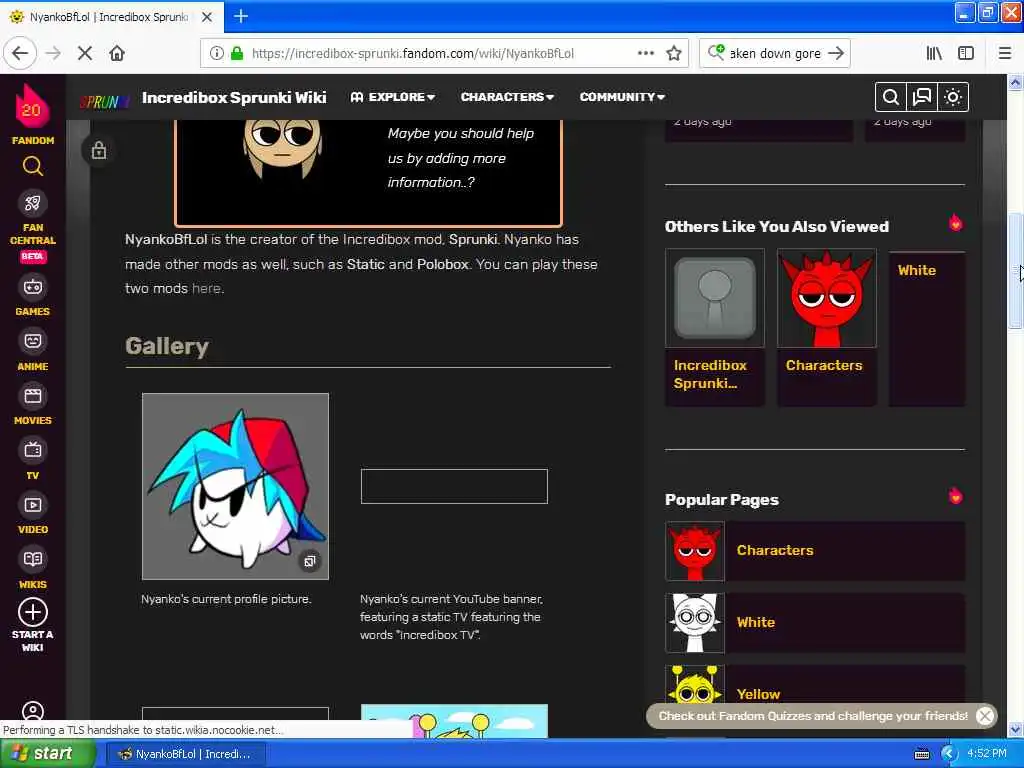1024x768 pixels.
Task: Enlarge the profile picture via expand icon
Action: click(310, 560)
